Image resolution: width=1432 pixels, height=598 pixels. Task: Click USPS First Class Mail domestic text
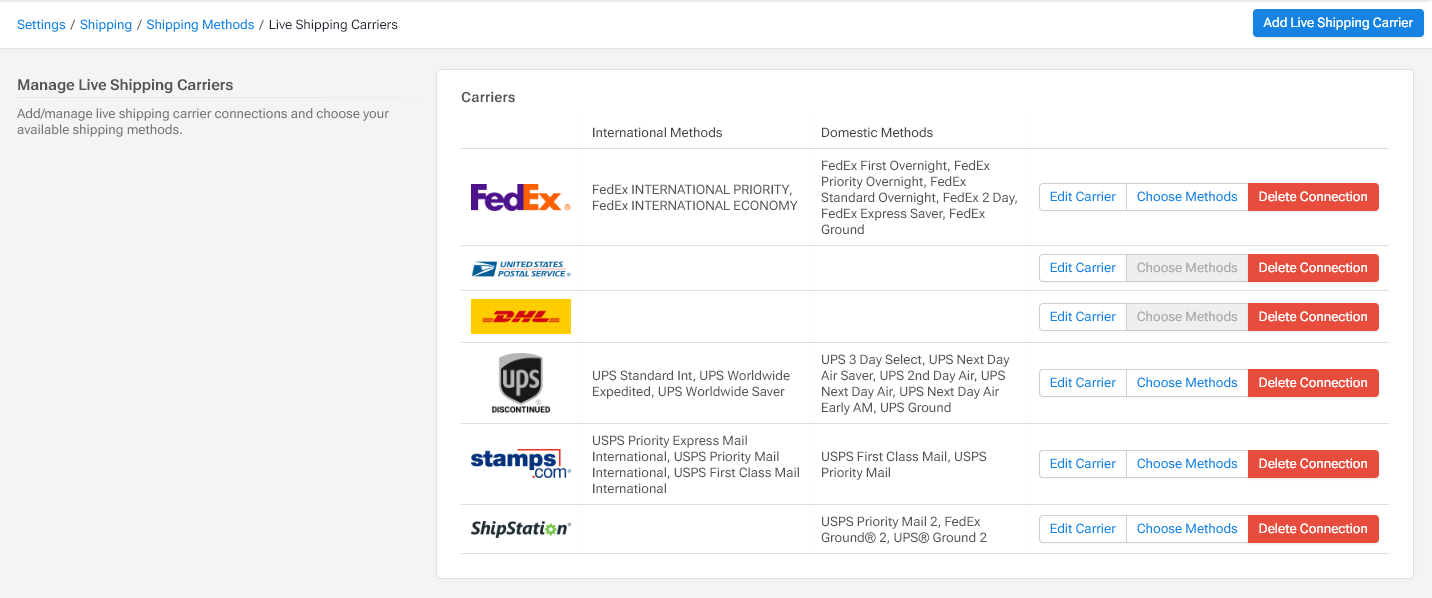tap(904, 464)
